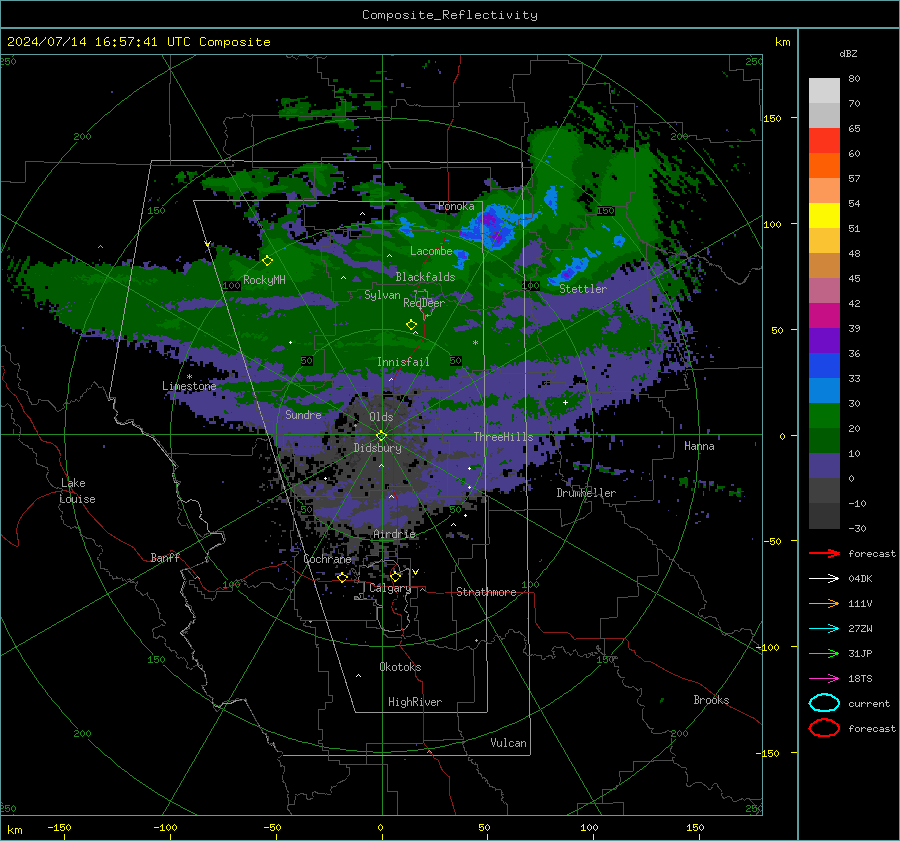Click the Vulcan town label
Screen dimensions: 900x841
point(508,743)
